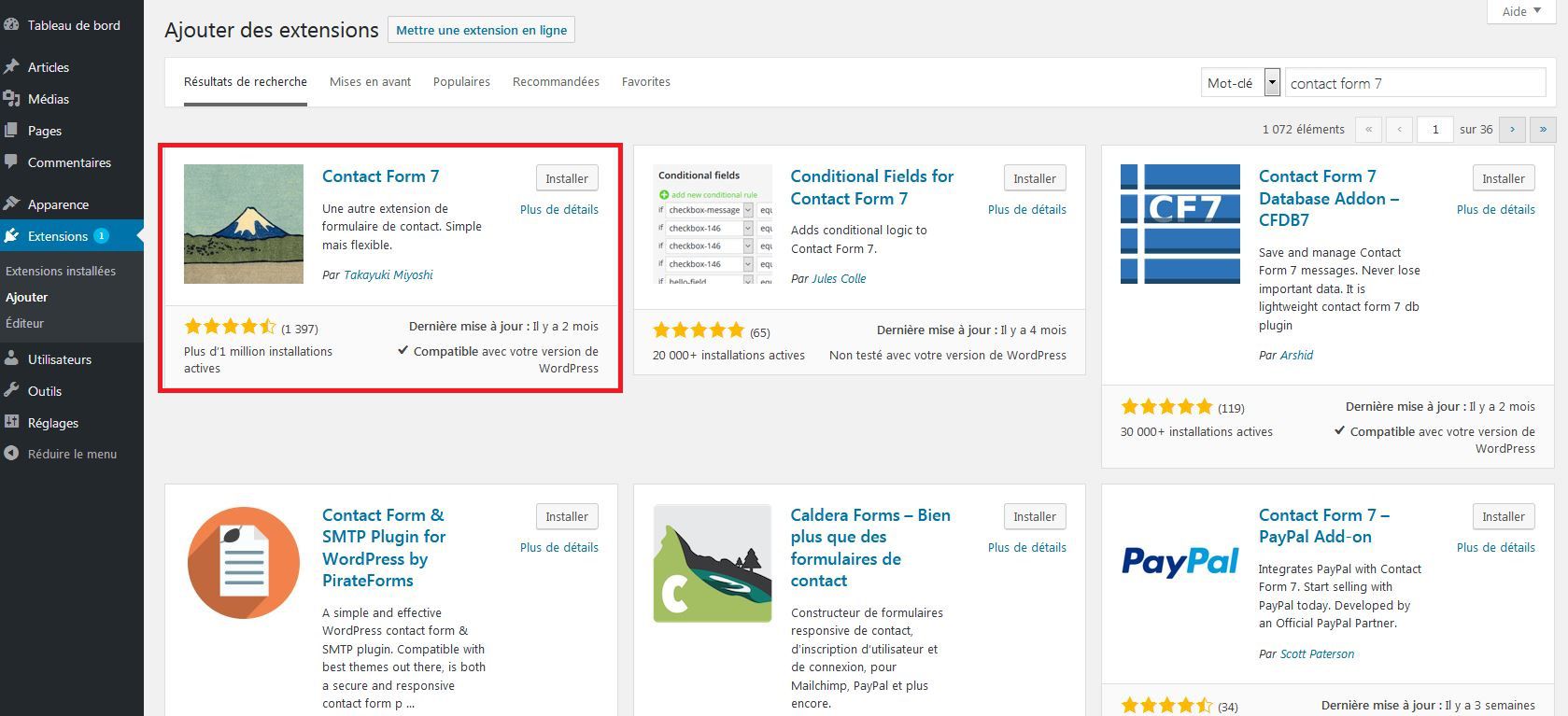Click the Commentaires speech bubble icon
Screen dimensions: 1568x716
(11, 162)
